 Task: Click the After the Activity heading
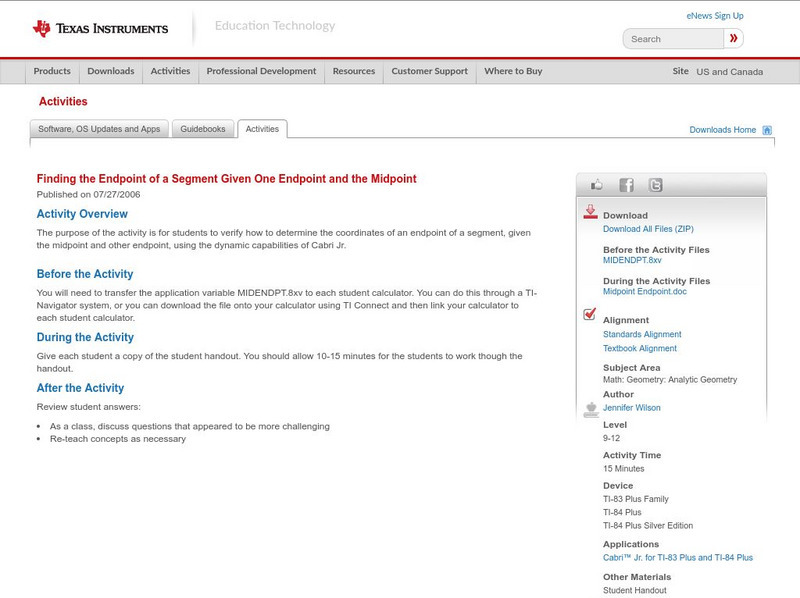pos(80,388)
